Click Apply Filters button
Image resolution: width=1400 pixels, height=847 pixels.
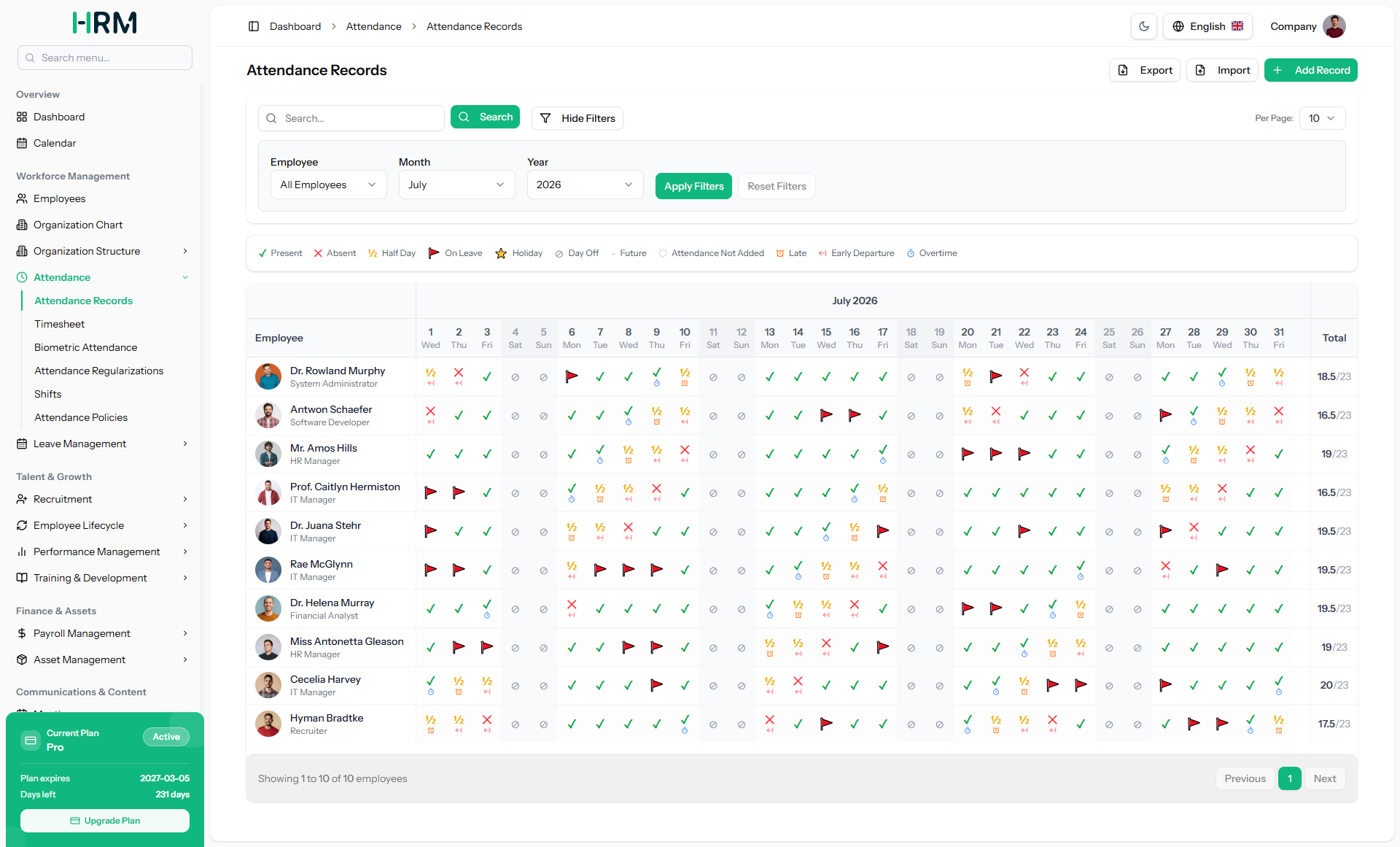tap(693, 186)
